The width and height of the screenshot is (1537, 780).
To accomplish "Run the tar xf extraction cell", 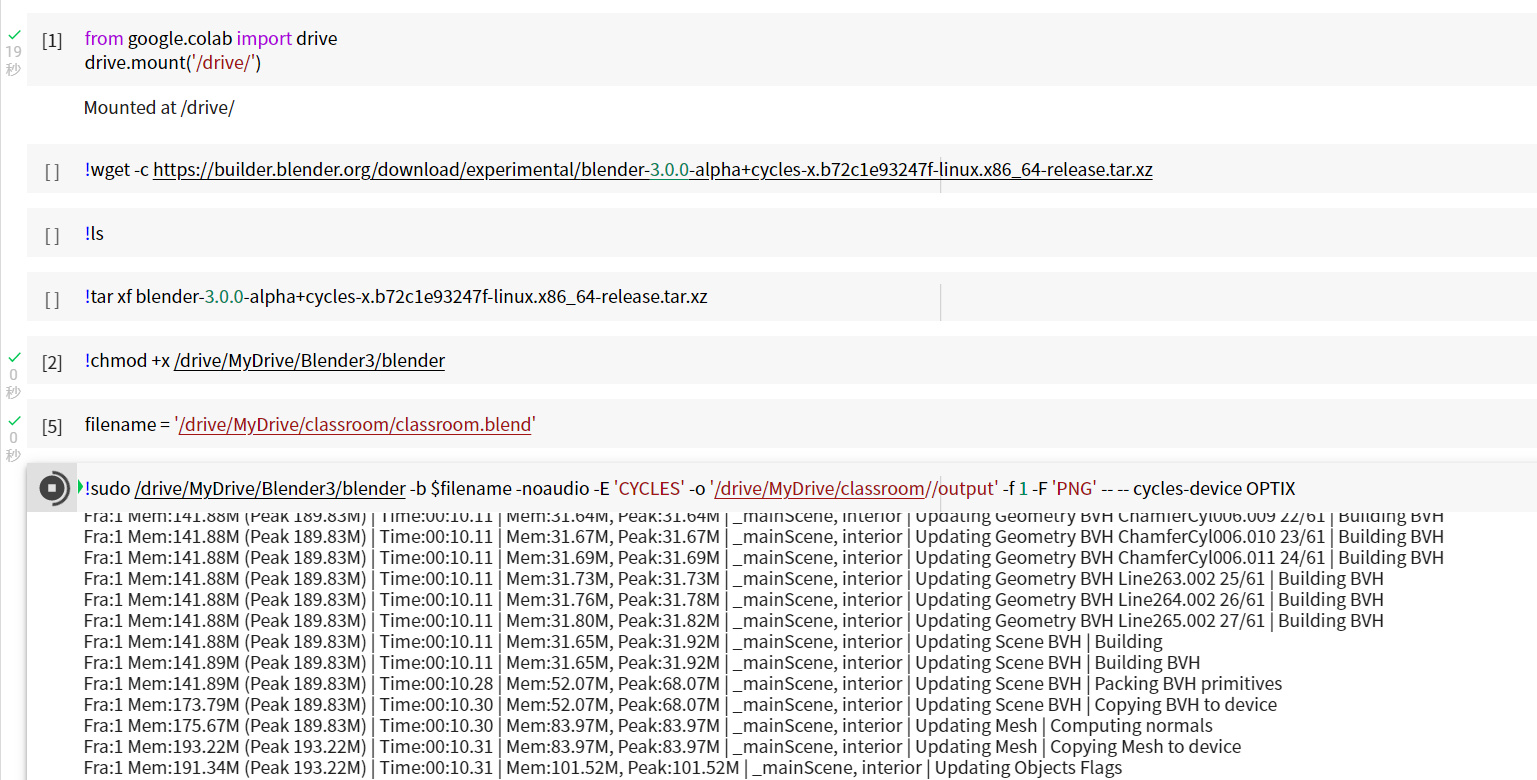I will [x=52, y=299].
